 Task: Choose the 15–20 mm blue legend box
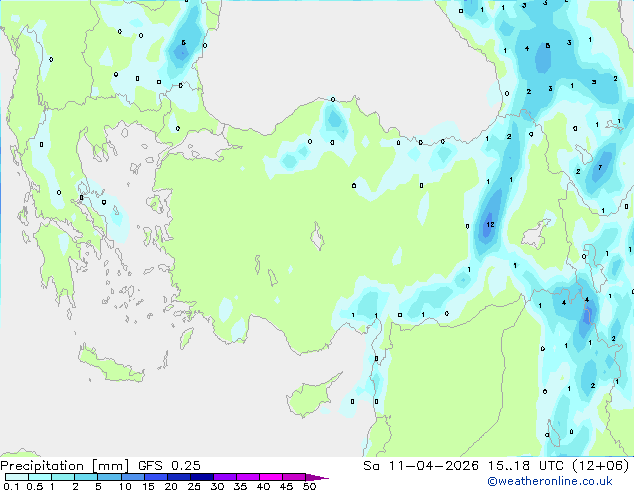(x=156, y=477)
